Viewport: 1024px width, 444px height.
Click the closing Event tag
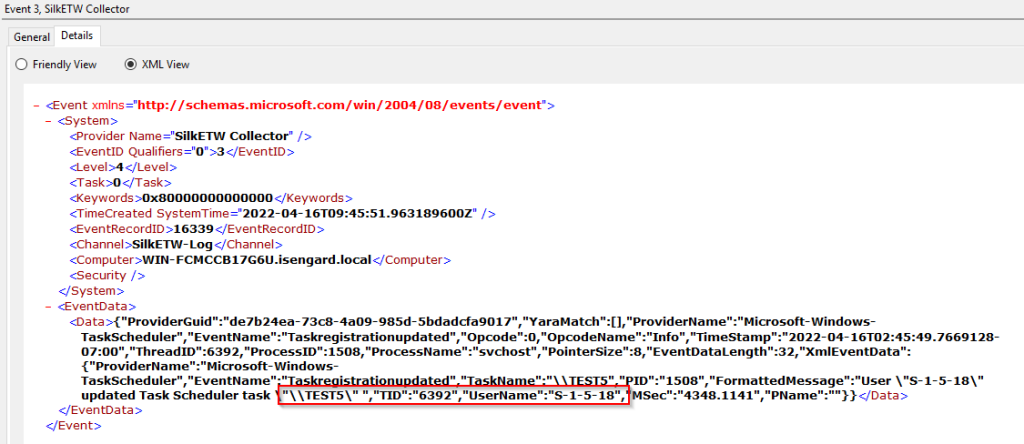tap(74, 426)
